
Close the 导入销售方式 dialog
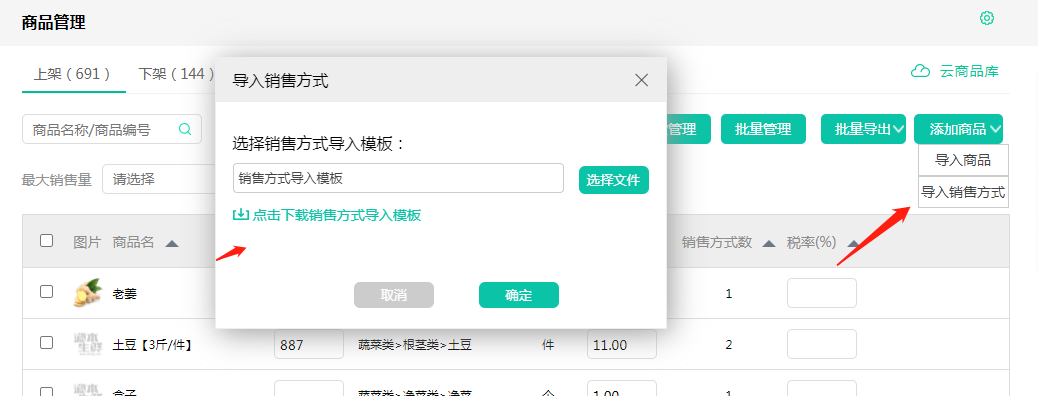pos(641,80)
